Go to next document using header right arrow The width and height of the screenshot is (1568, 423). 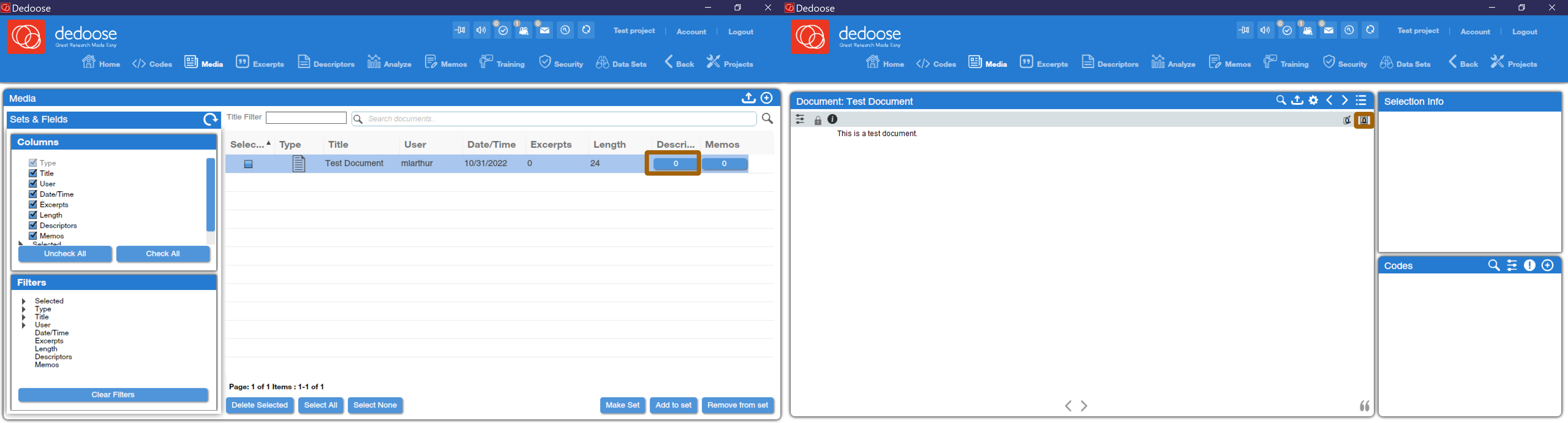click(1345, 101)
